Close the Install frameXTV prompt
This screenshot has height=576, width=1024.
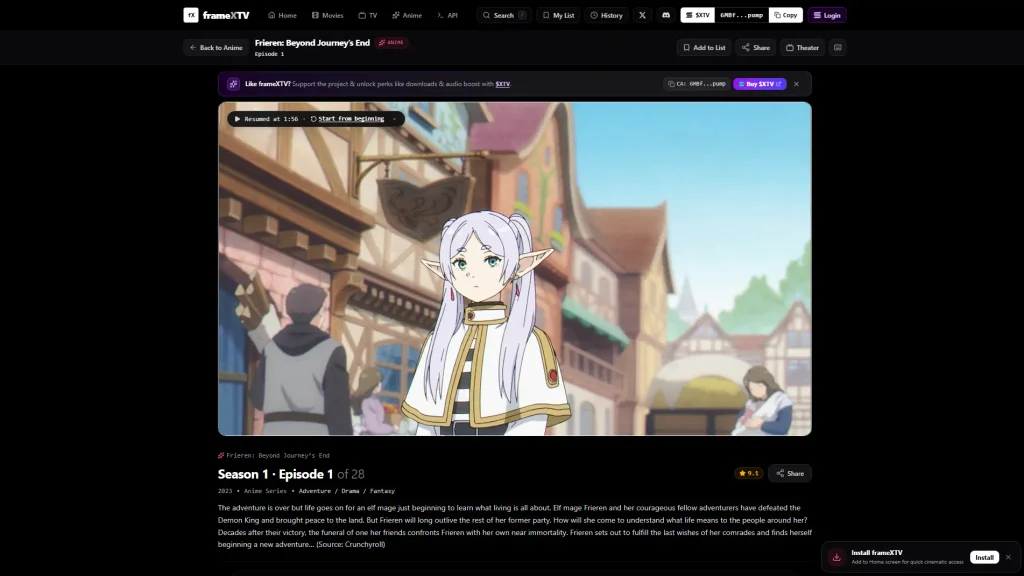(1008, 557)
